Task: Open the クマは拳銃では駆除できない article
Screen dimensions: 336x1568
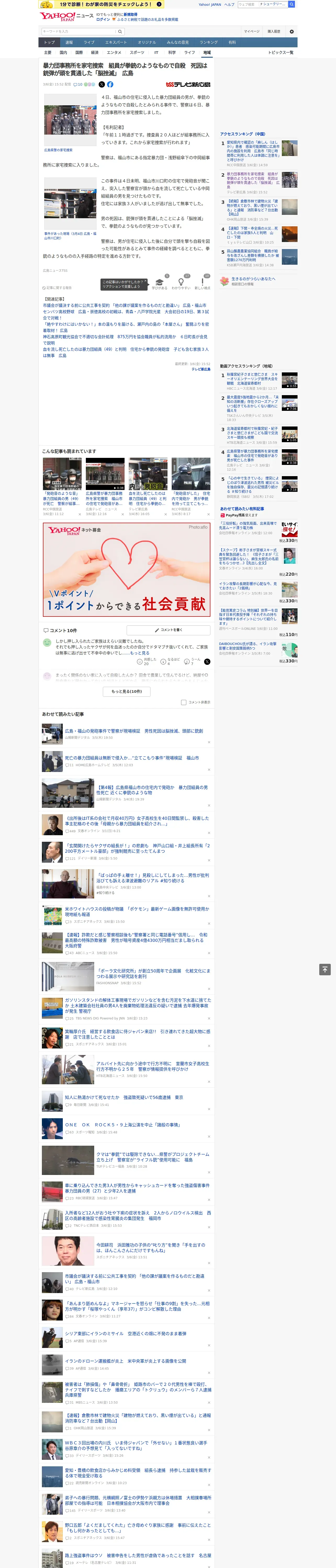Action: pyautogui.click(x=153, y=1157)
